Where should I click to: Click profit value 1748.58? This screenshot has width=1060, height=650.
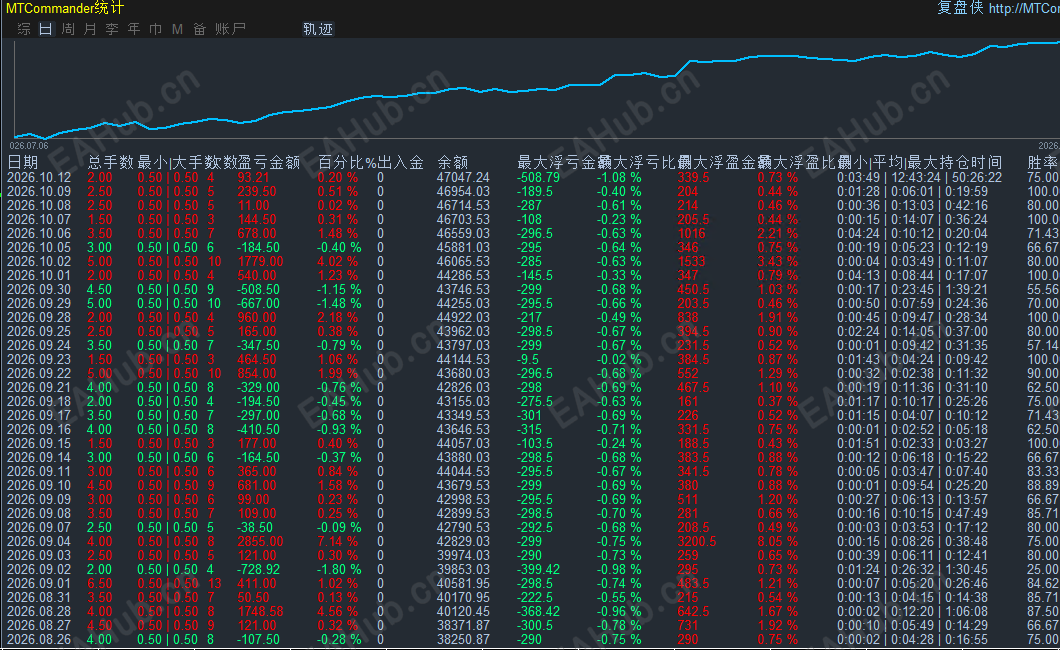260,611
